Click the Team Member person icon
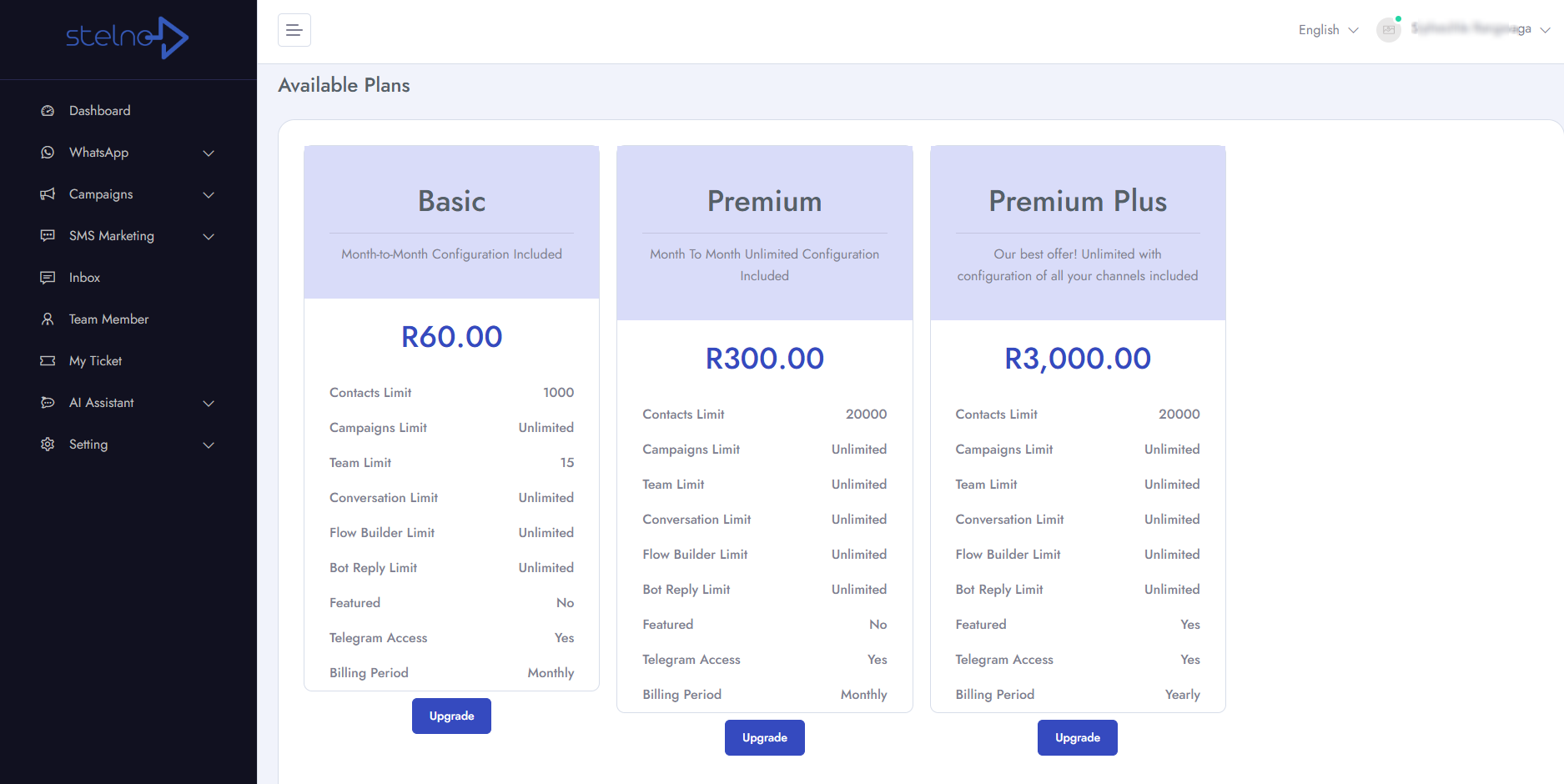The height and width of the screenshot is (784, 1564). (x=48, y=319)
